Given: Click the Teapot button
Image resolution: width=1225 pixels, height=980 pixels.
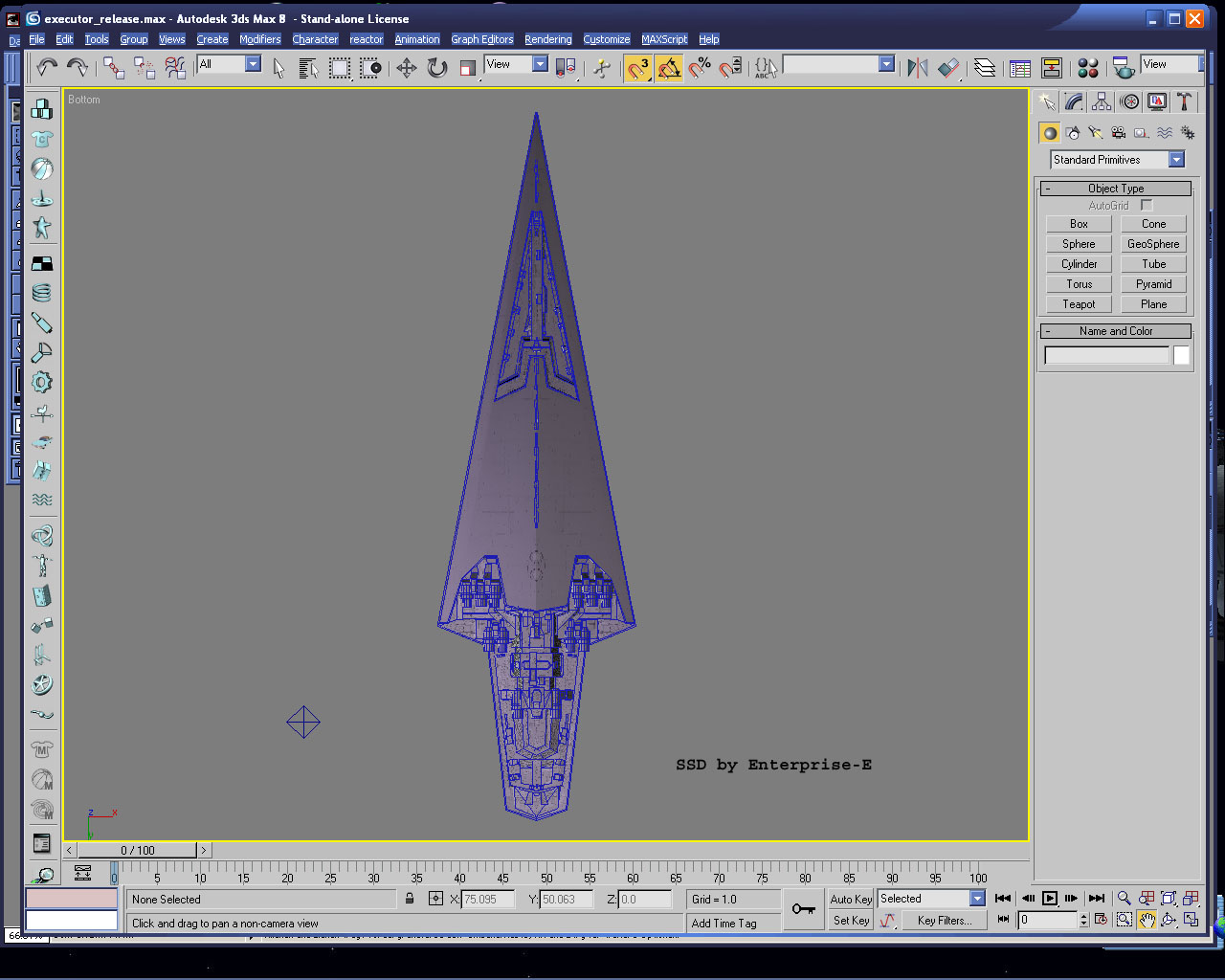Looking at the screenshot, I should pos(1079,304).
